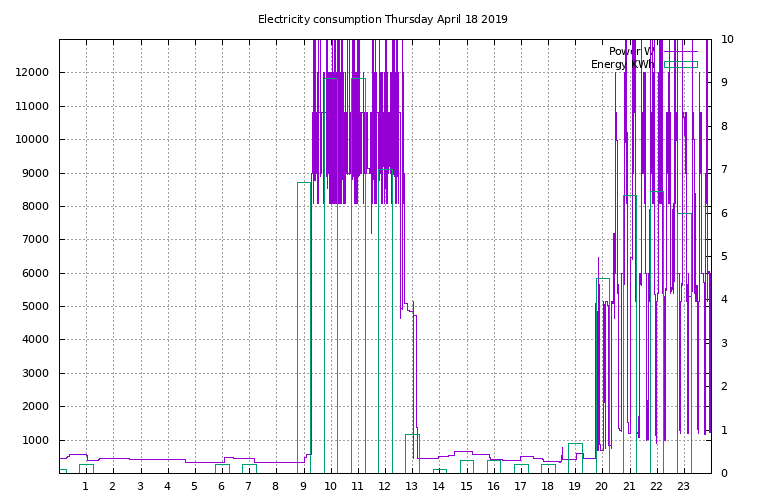Click hour label 15 on the x-axis

tap(466, 486)
